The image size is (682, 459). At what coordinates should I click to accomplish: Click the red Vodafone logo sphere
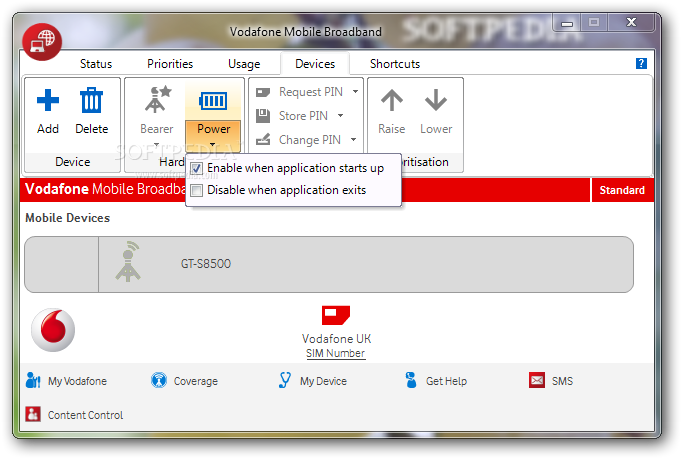[x=53, y=330]
